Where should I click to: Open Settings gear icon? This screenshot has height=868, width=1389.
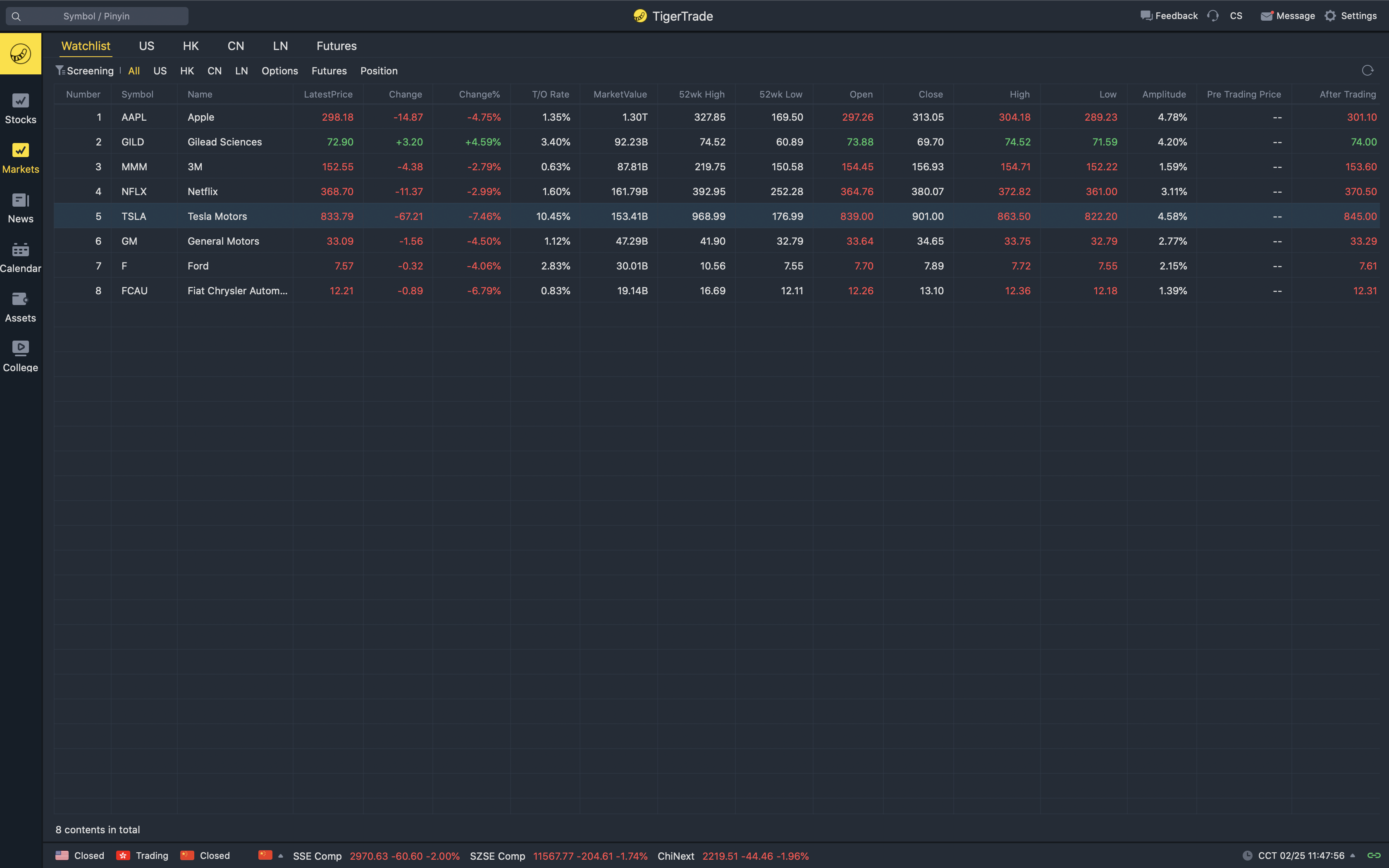coord(1330,16)
